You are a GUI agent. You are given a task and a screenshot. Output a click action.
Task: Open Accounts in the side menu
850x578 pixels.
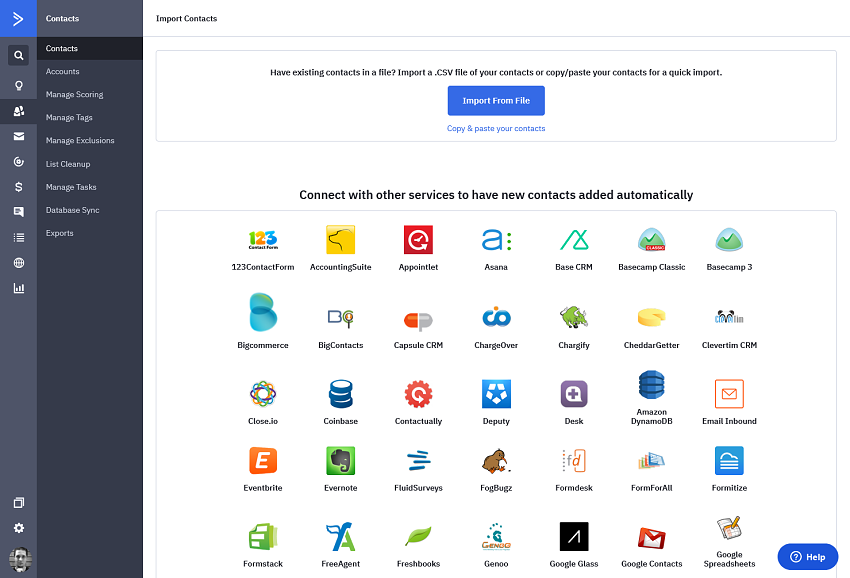(90, 72)
